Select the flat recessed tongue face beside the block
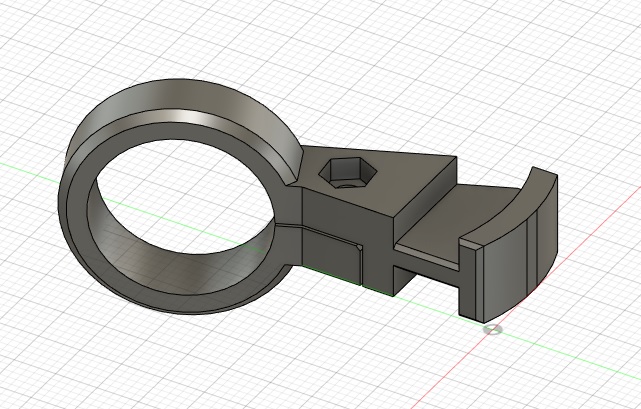 pyautogui.click(x=458, y=221)
